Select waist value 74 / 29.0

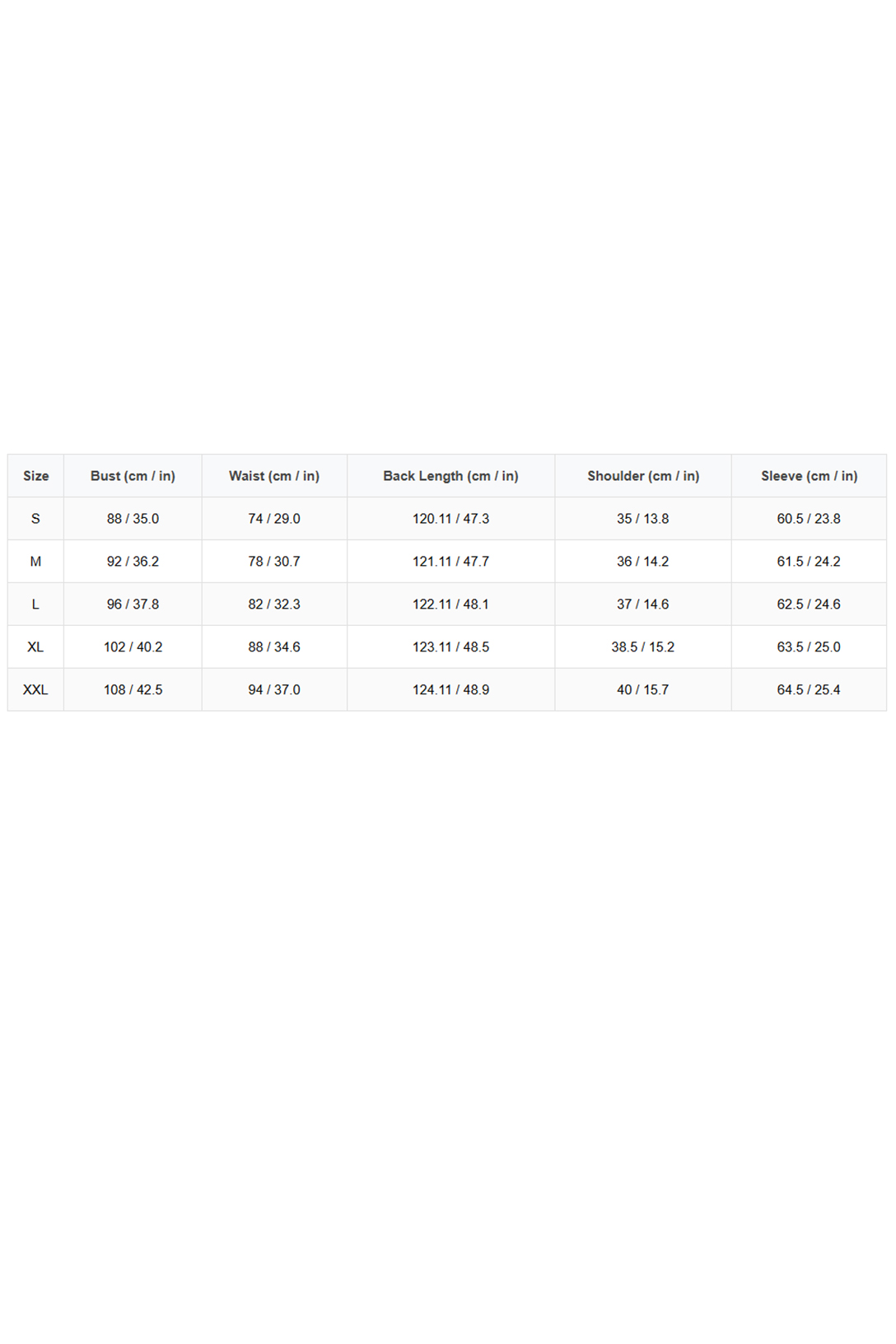click(274, 519)
